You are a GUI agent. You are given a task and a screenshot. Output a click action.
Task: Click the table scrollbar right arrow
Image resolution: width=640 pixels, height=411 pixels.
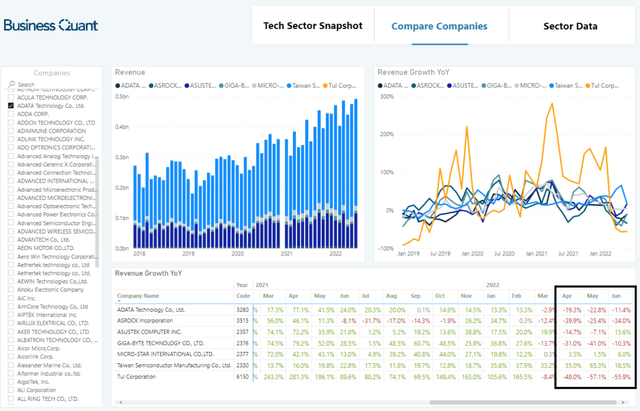coord(623,402)
